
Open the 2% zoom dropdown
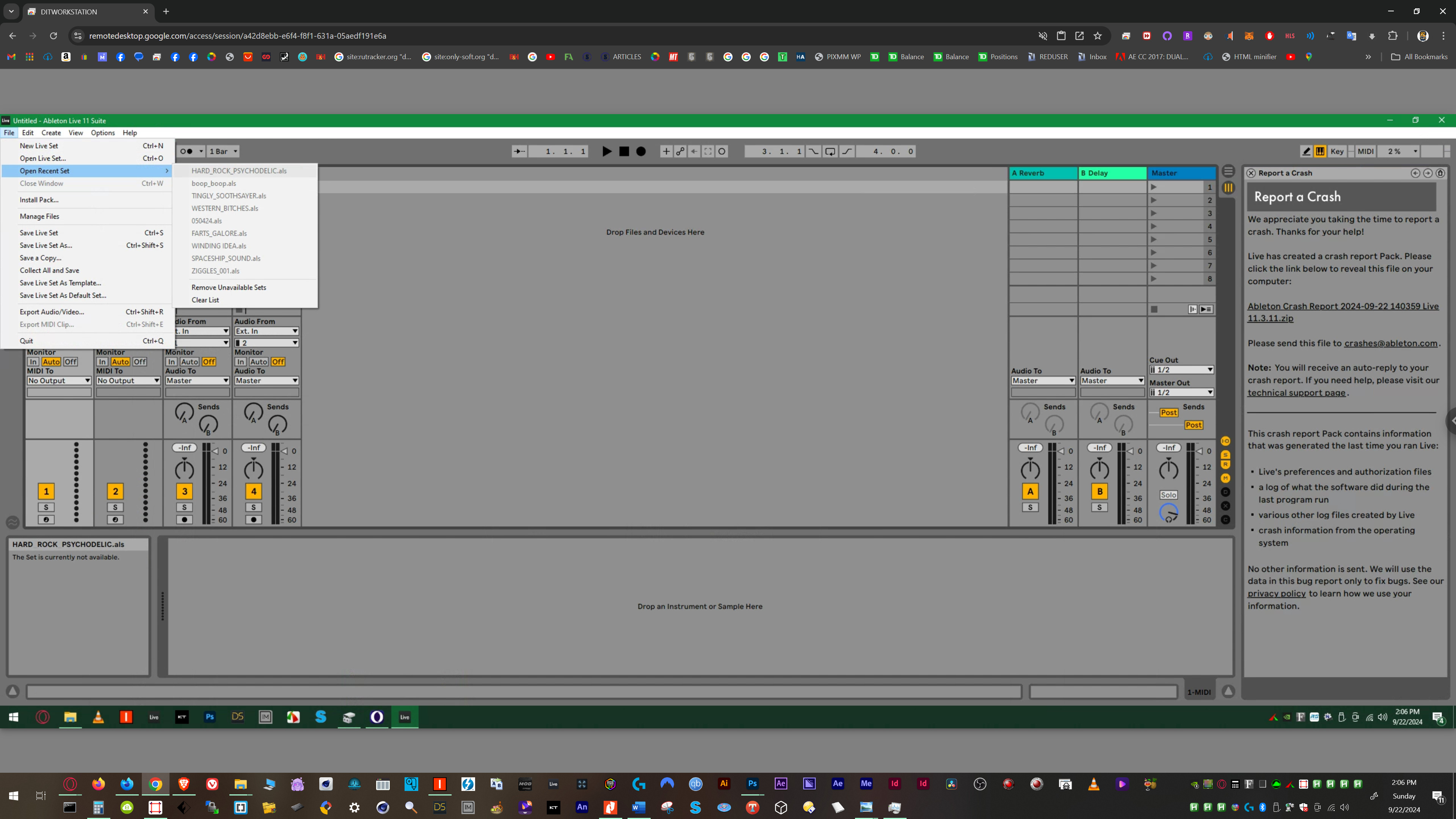(1399, 152)
